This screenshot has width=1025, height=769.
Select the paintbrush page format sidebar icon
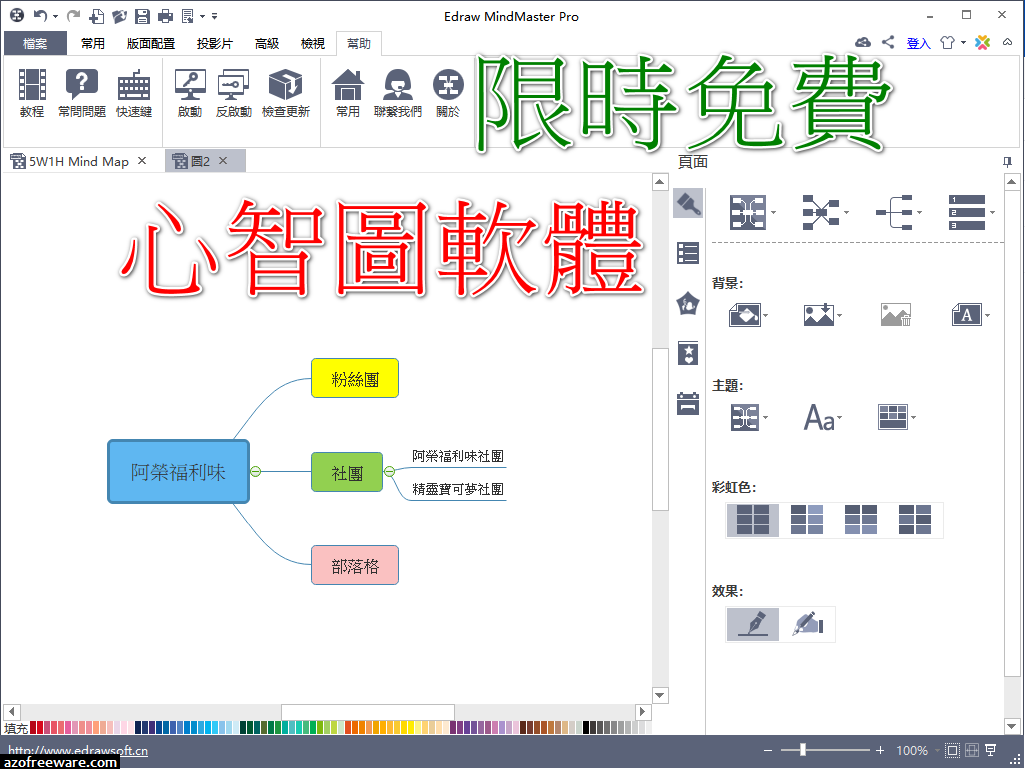click(688, 203)
